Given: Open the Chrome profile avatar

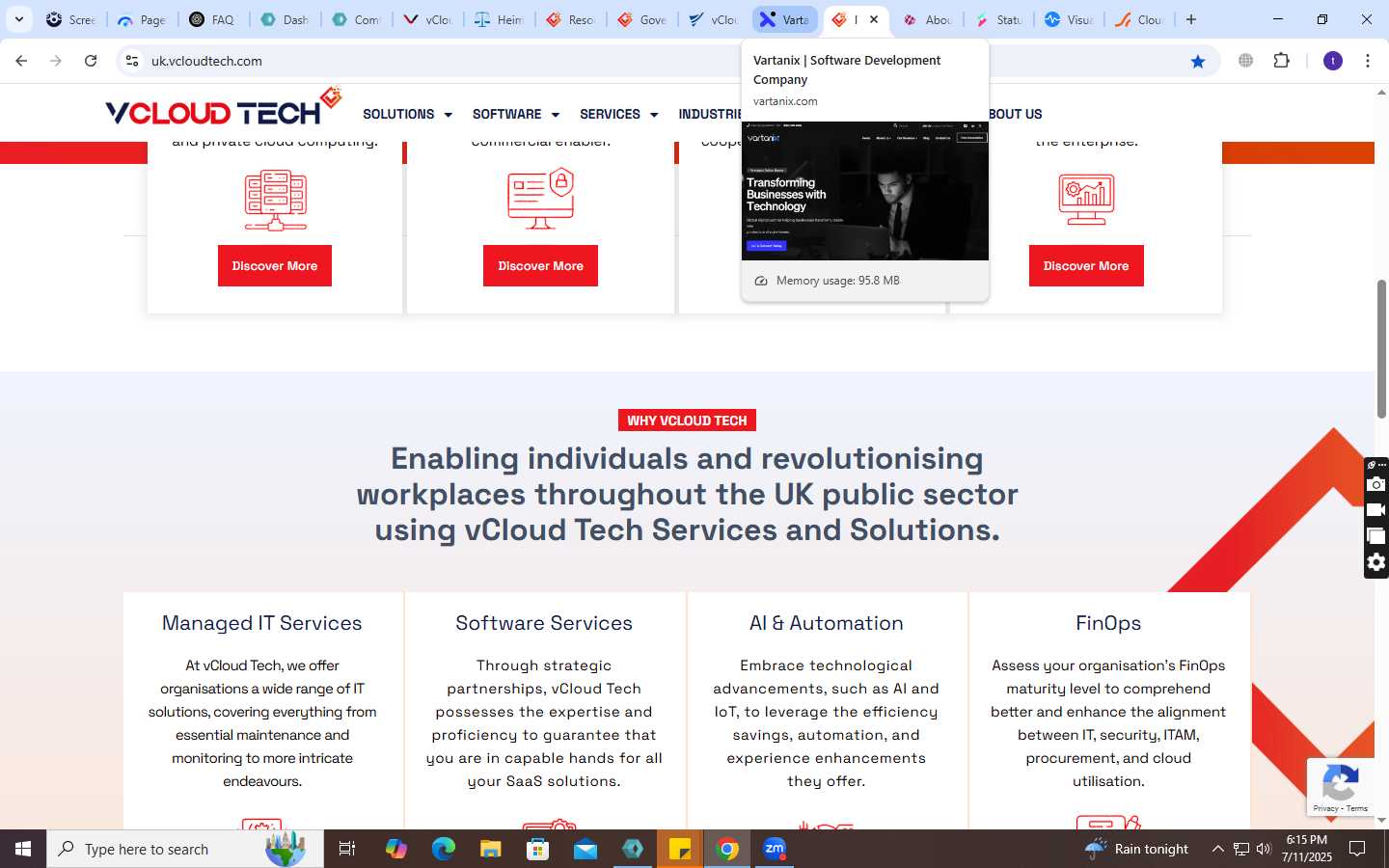Looking at the screenshot, I should pyautogui.click(x=1333, y=61).
